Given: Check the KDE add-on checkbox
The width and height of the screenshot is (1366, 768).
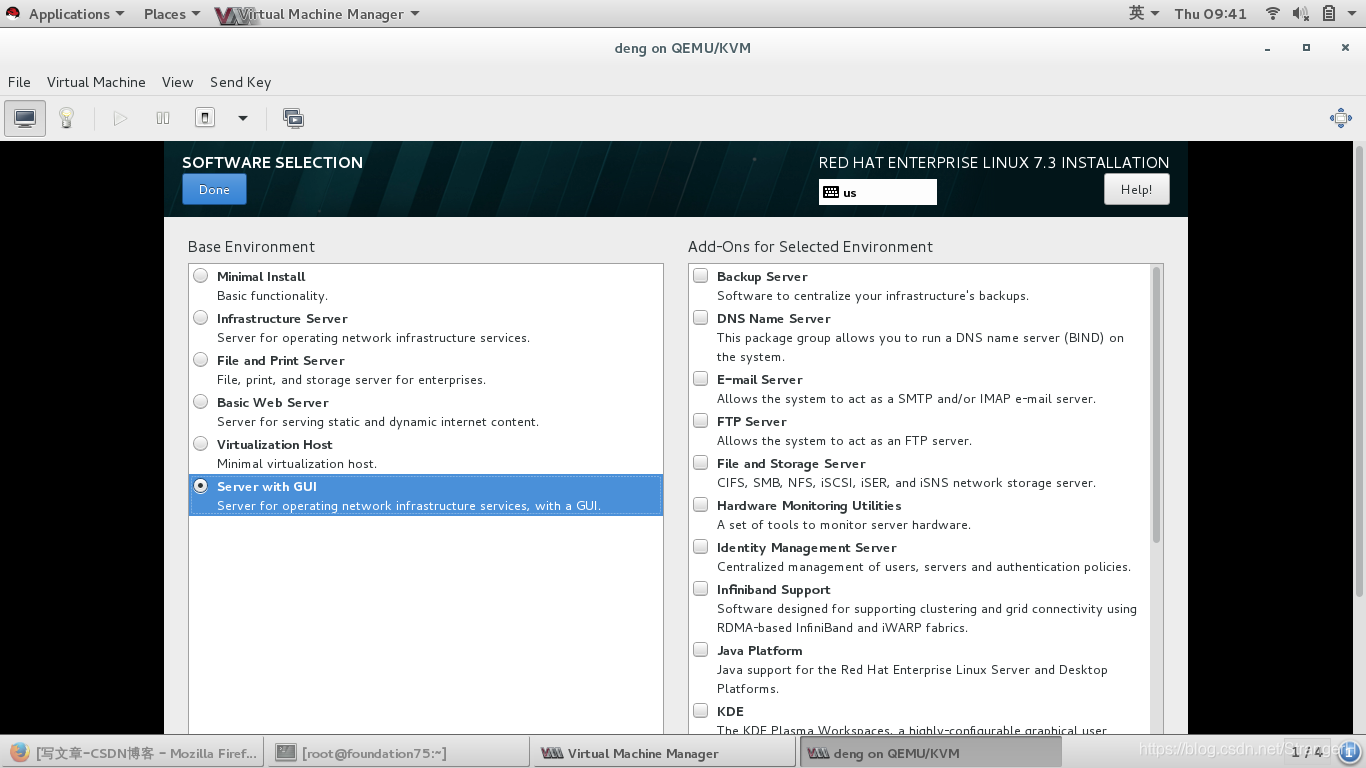Looking at the screenshot, I should click(x=701, y=711).
